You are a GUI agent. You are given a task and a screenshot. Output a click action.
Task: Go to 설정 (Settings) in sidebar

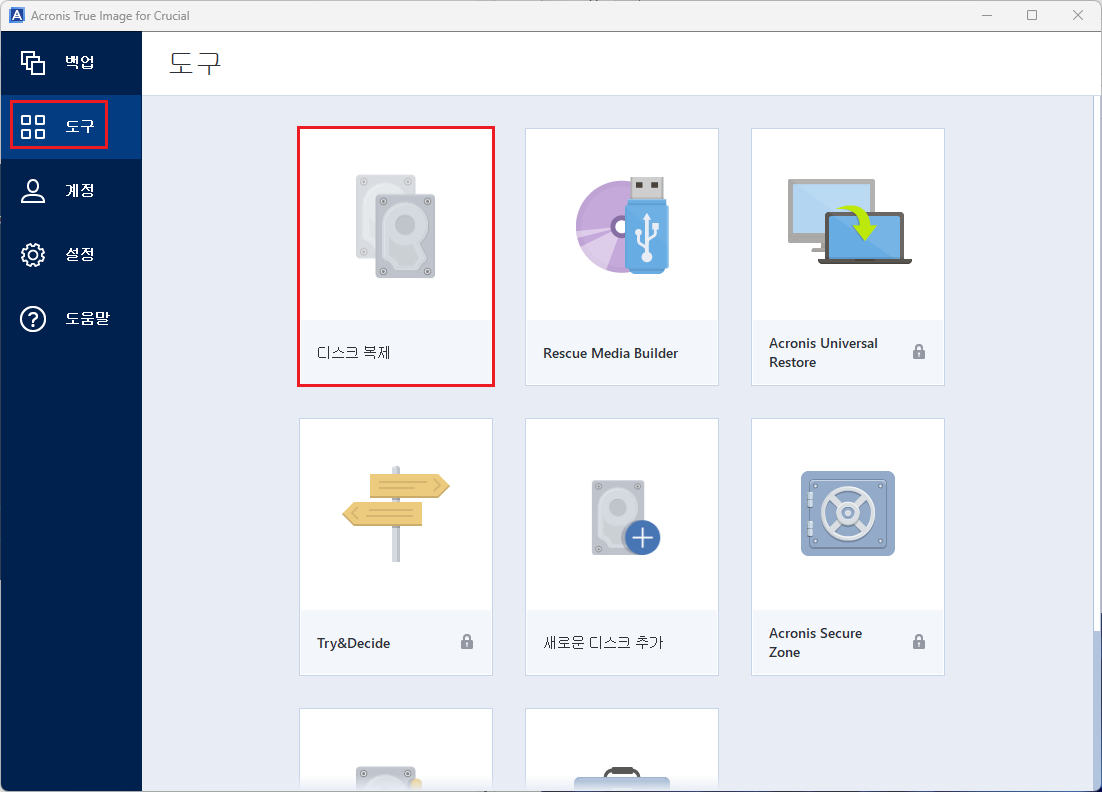71,254
